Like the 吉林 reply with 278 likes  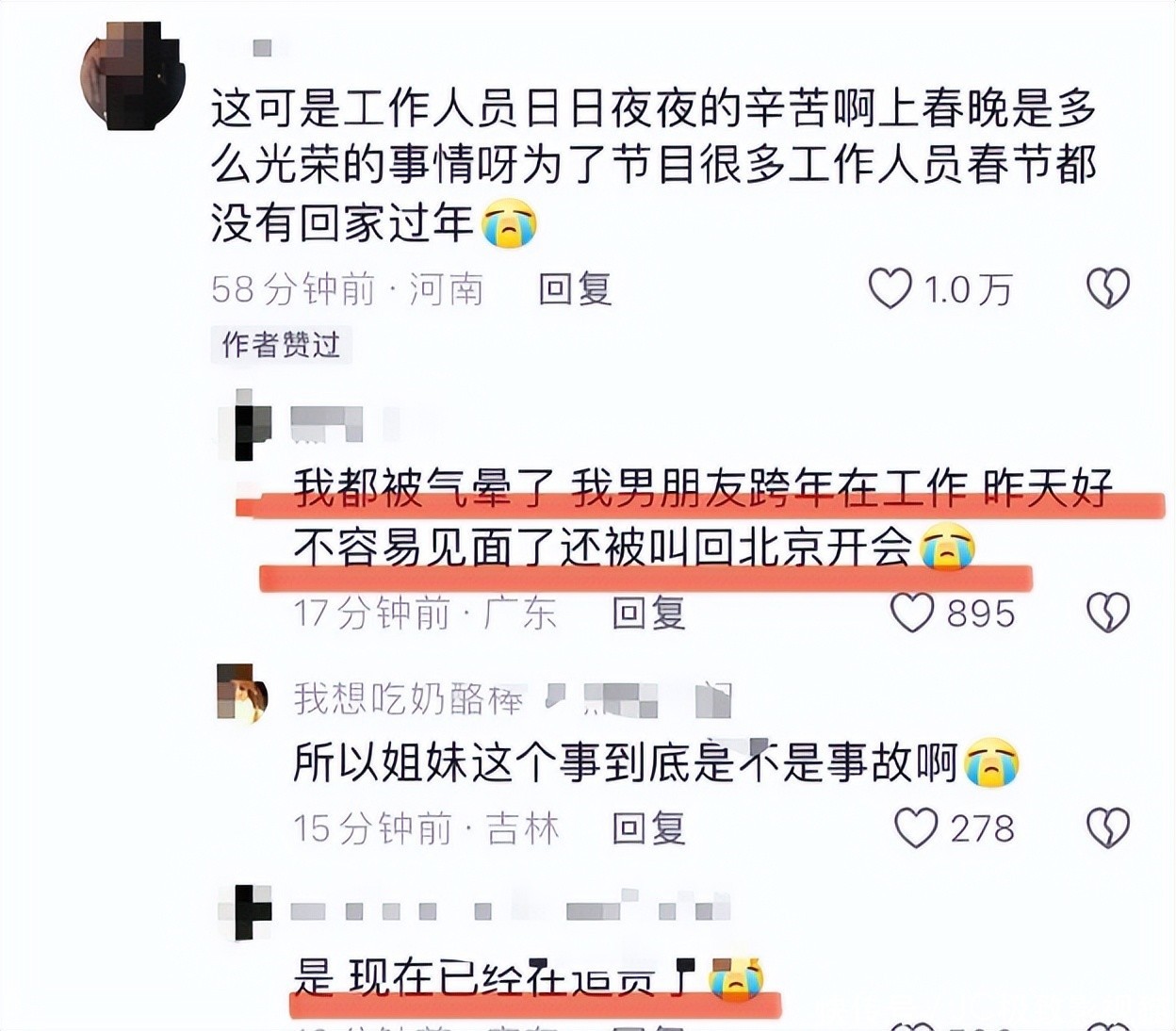(x=915, y=827)
